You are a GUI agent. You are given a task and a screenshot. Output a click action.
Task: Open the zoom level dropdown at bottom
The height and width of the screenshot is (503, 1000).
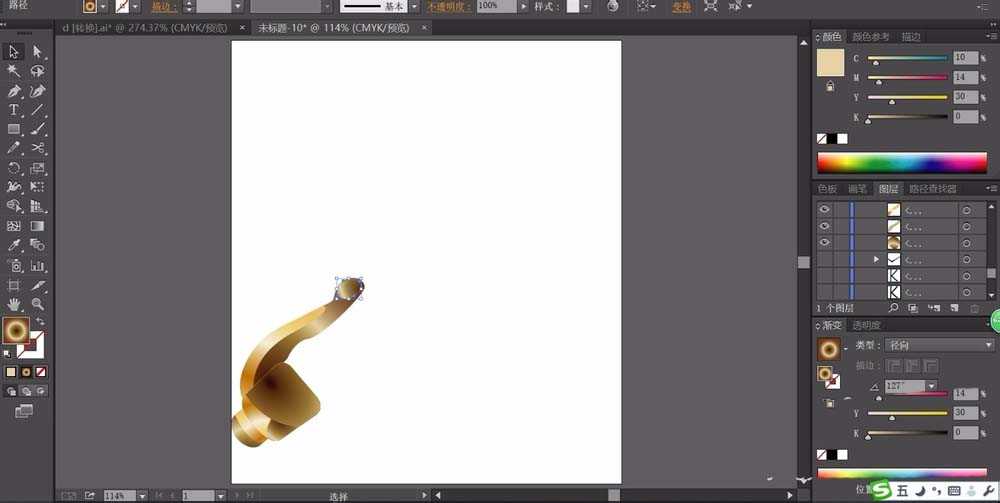click(142, 496)
